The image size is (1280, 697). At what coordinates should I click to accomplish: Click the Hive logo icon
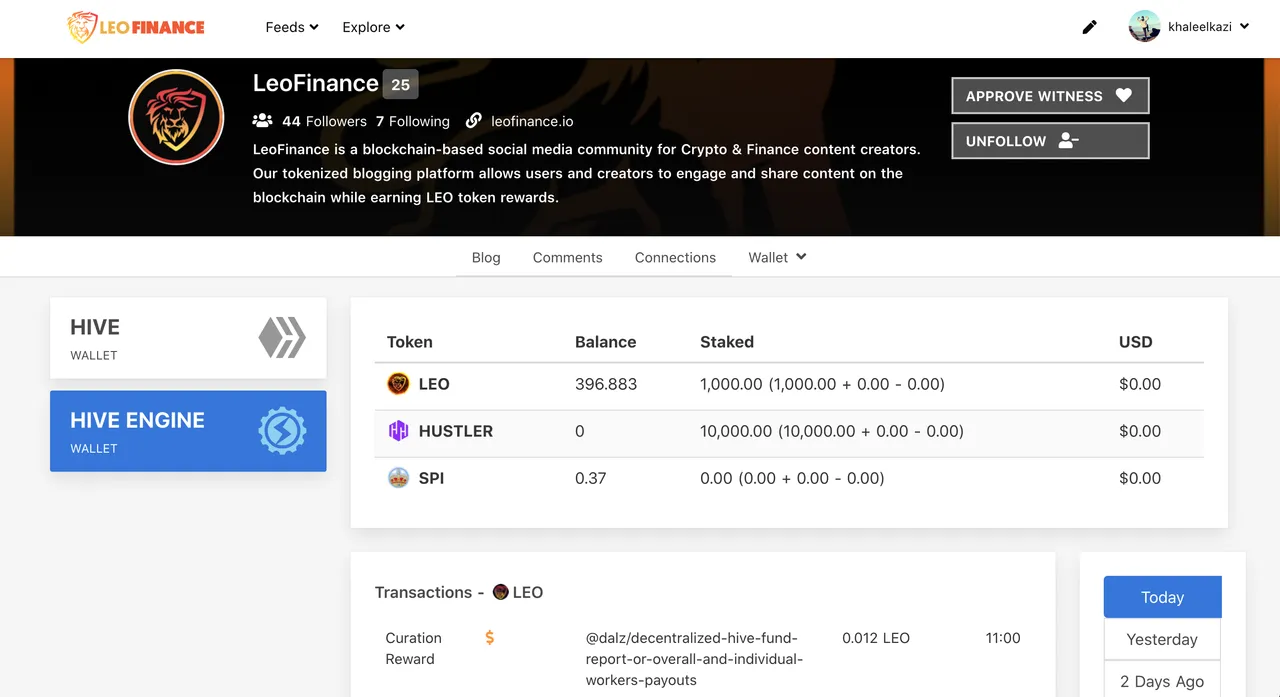[282, 338]
